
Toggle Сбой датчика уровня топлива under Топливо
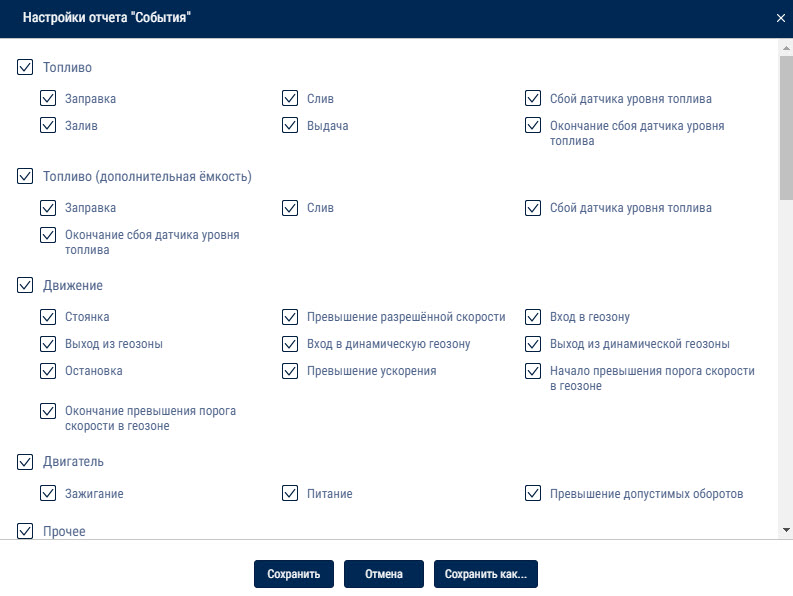click(533, 98)
